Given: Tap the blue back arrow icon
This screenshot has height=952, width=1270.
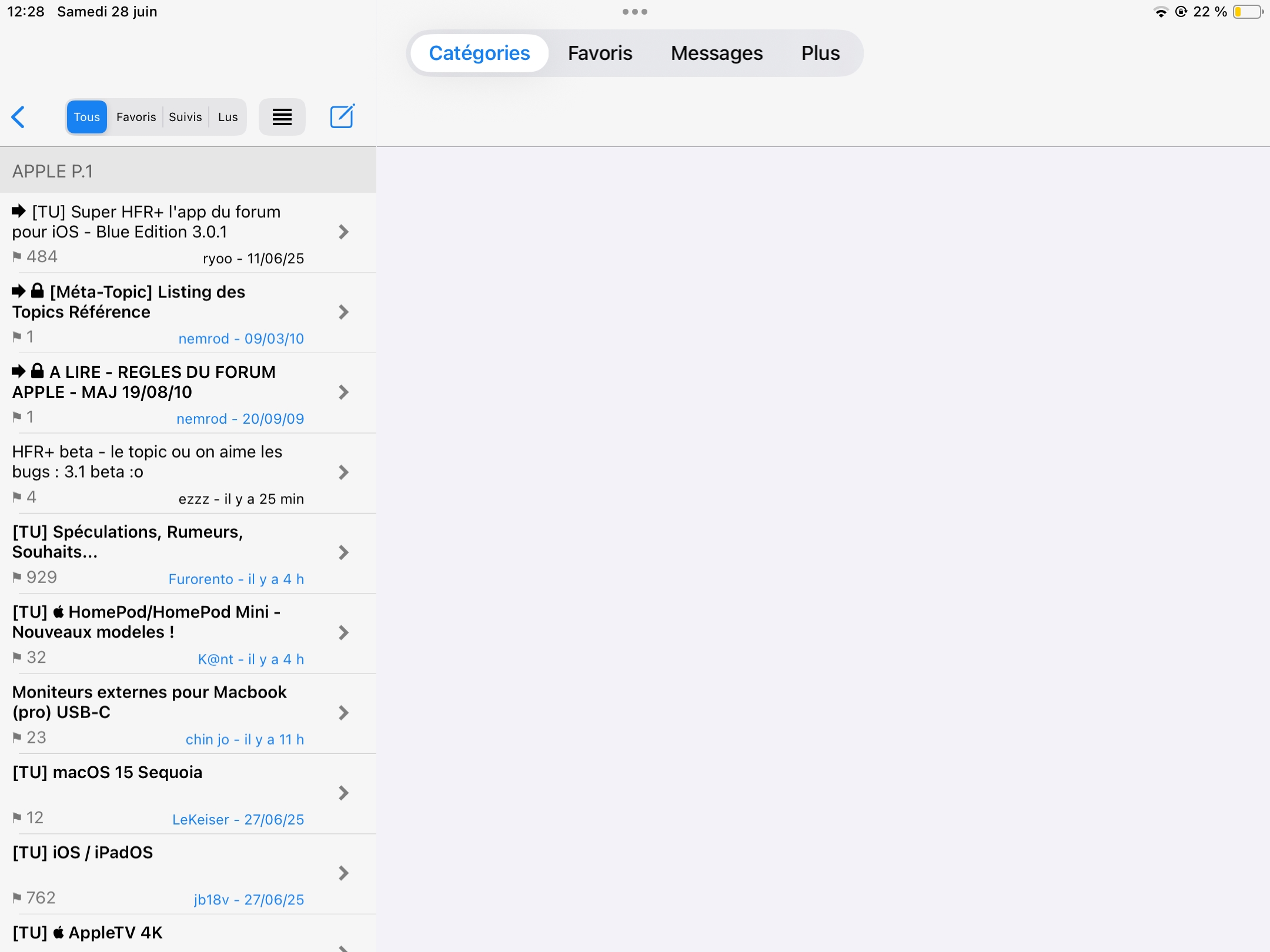Looking at the screenshot, I should [19, 117].
